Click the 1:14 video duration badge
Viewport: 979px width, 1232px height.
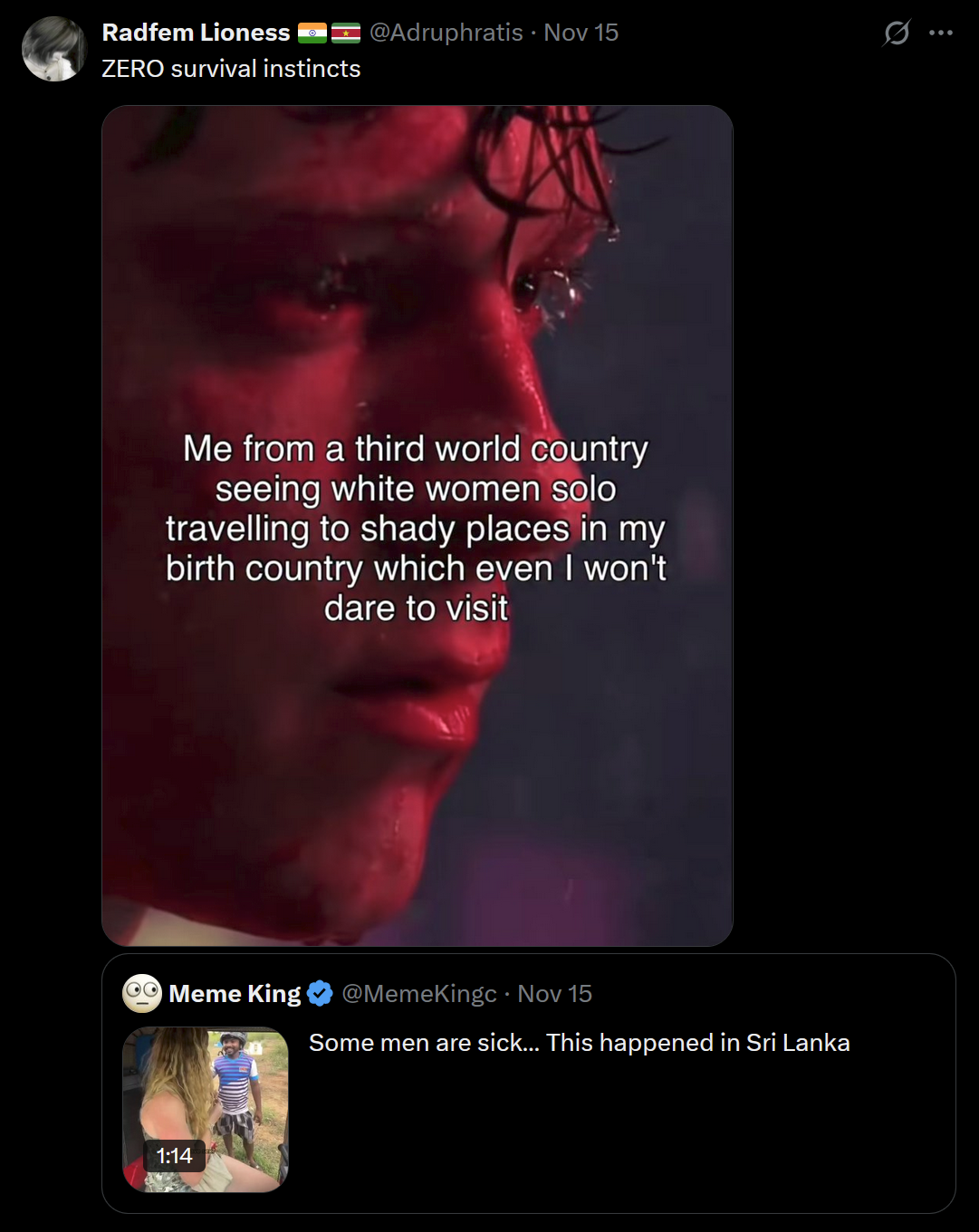(x=174, y=1156)
